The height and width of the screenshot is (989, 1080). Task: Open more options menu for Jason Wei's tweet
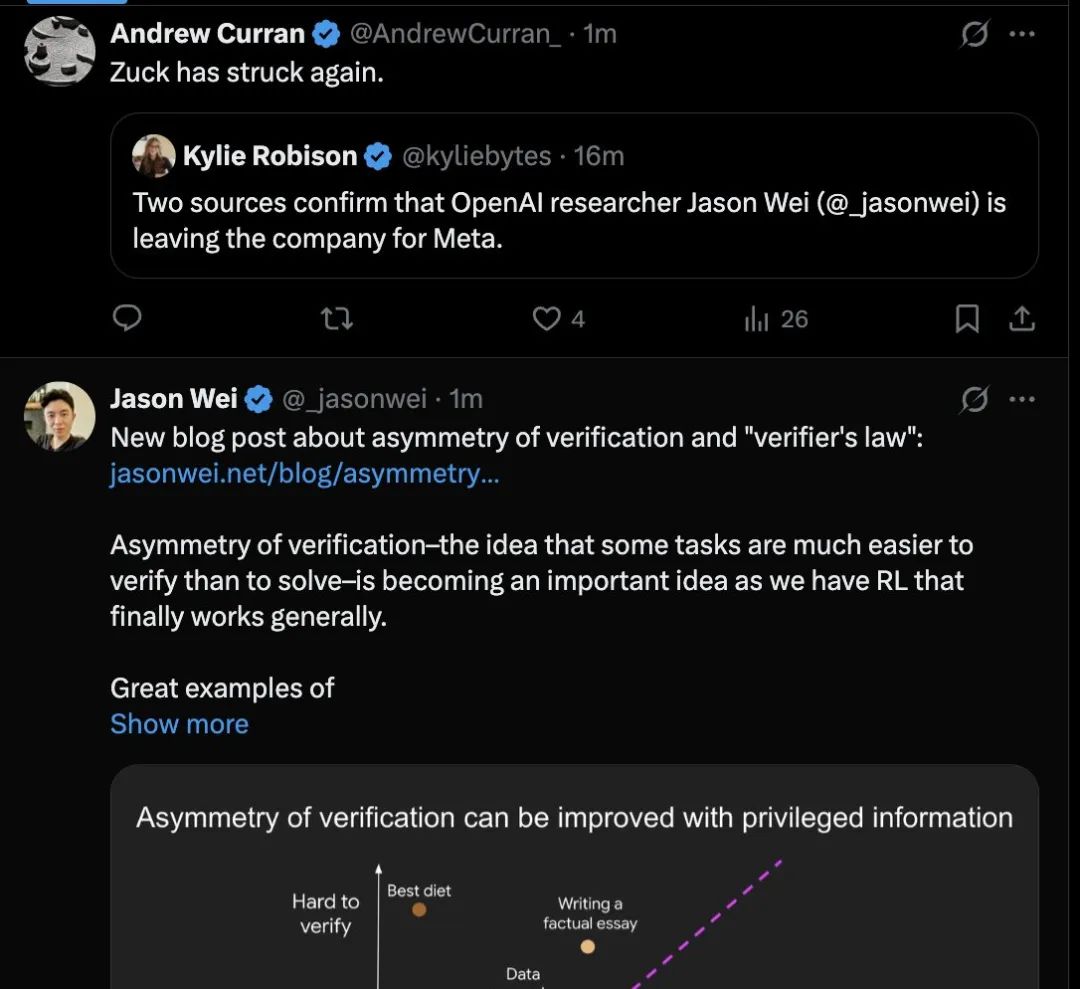tap(1021, 399)
